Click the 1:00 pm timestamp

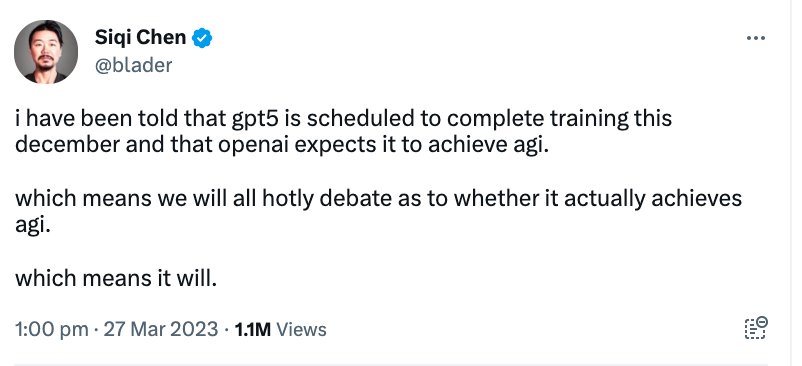pos(52,330)
